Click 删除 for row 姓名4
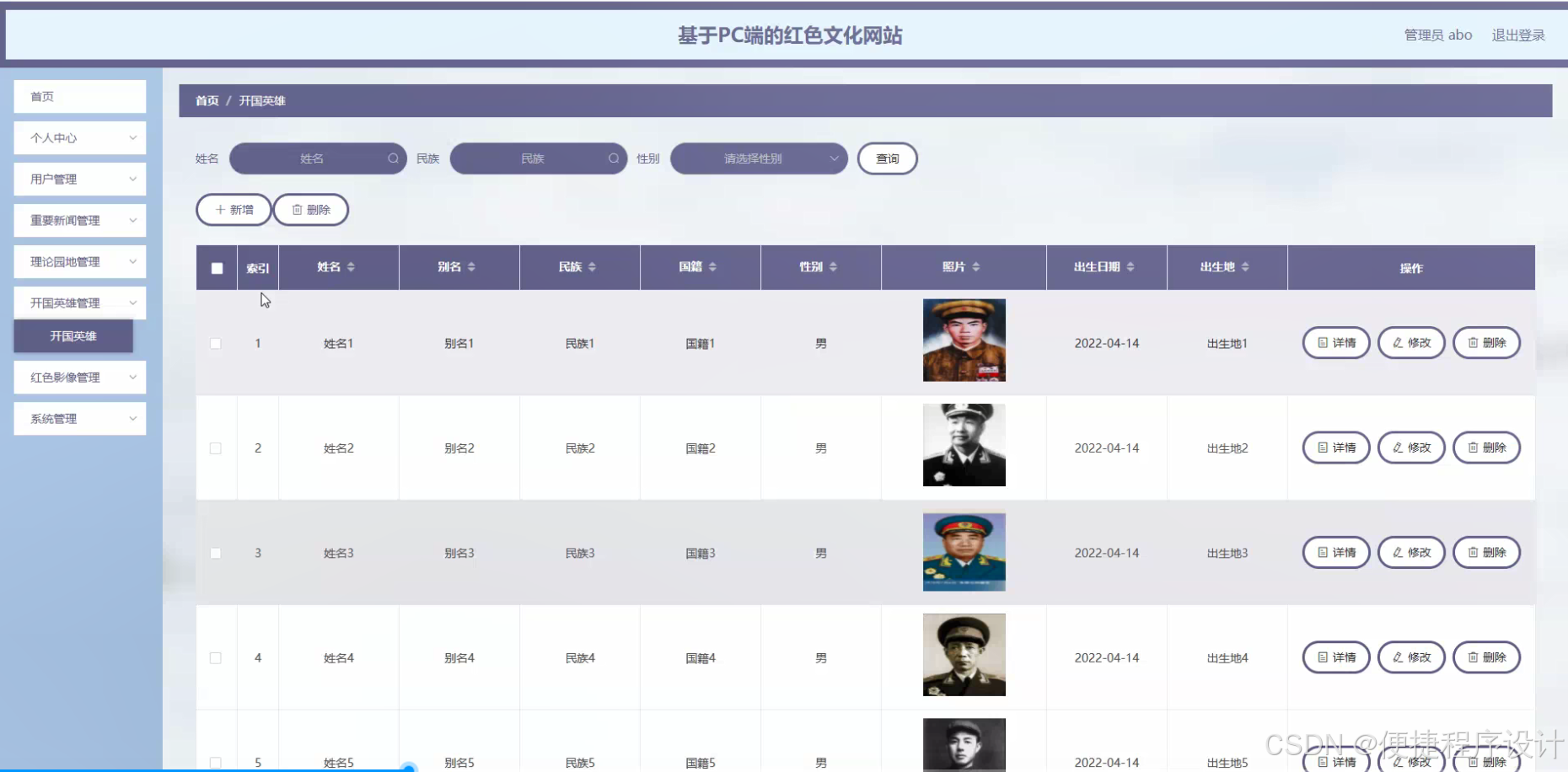Screen dimensions: 1568x772 point(1486,657)
